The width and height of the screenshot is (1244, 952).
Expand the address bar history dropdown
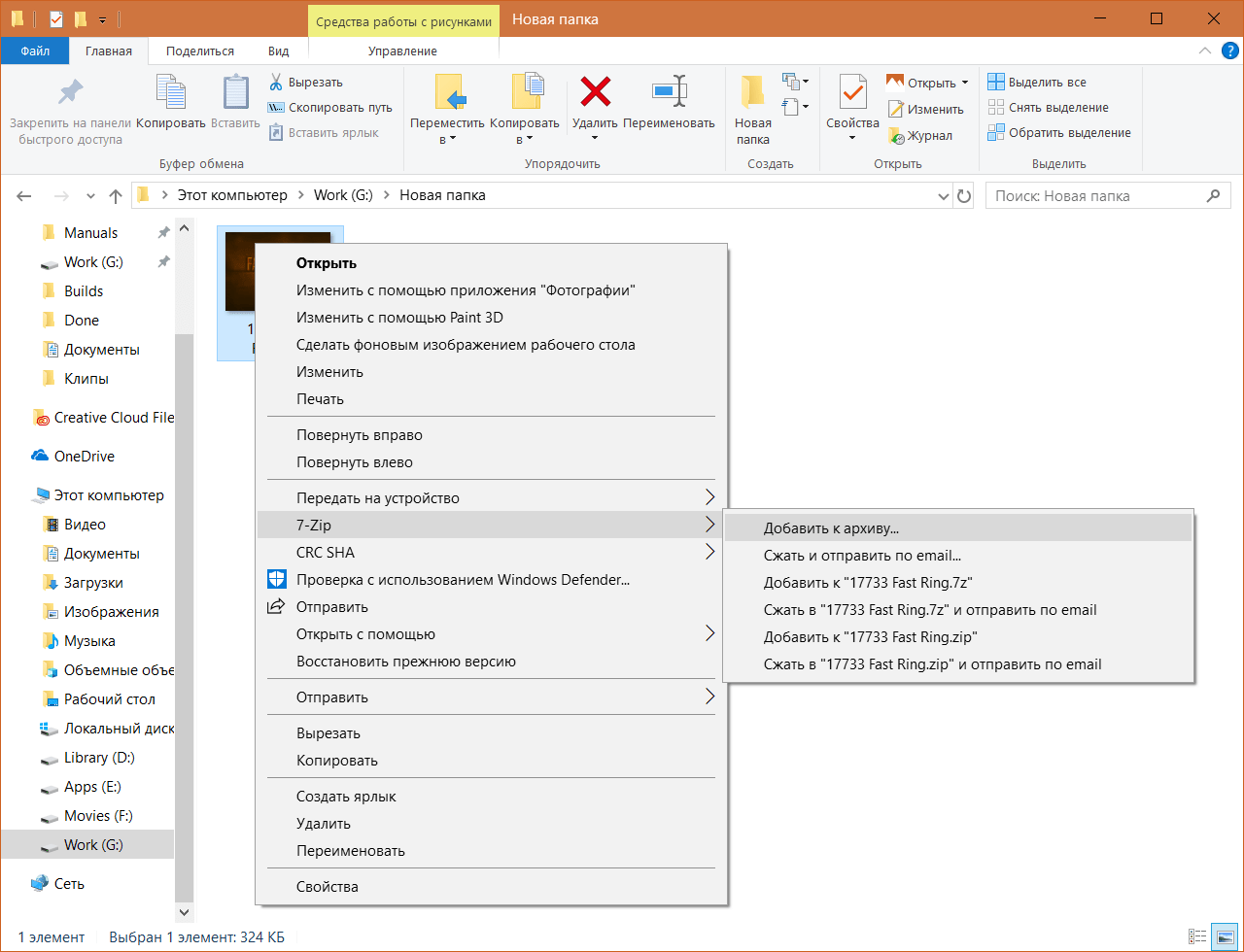943,196
